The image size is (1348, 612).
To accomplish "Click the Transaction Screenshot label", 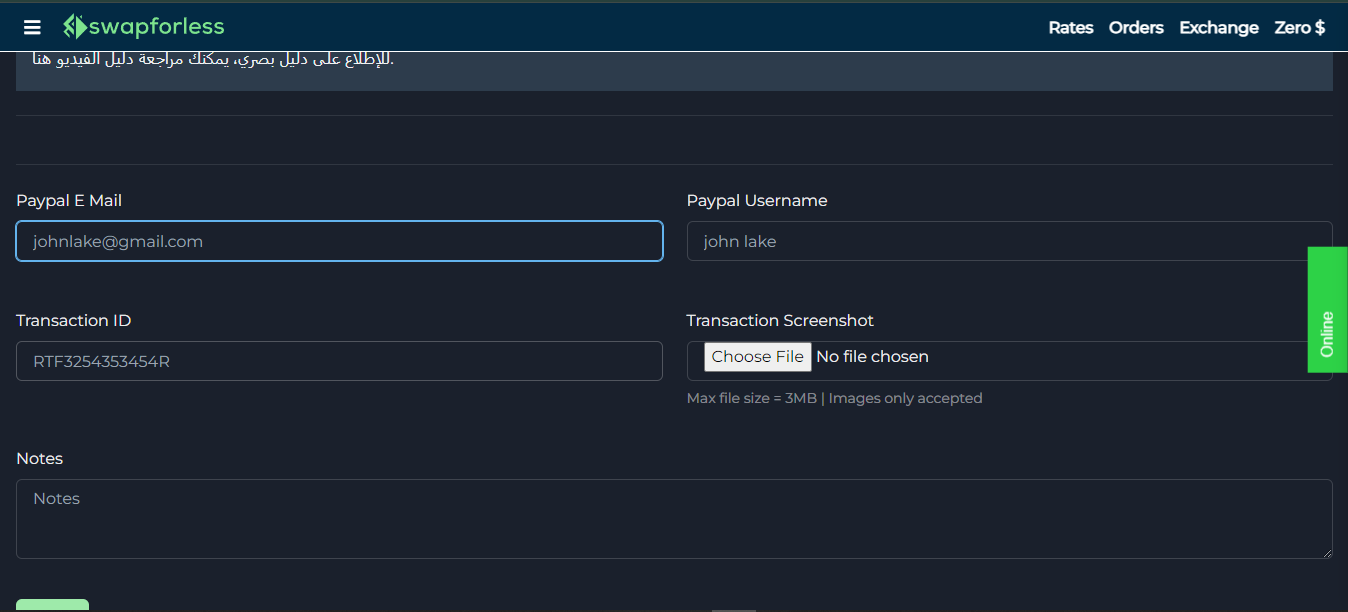I will 780,321.
